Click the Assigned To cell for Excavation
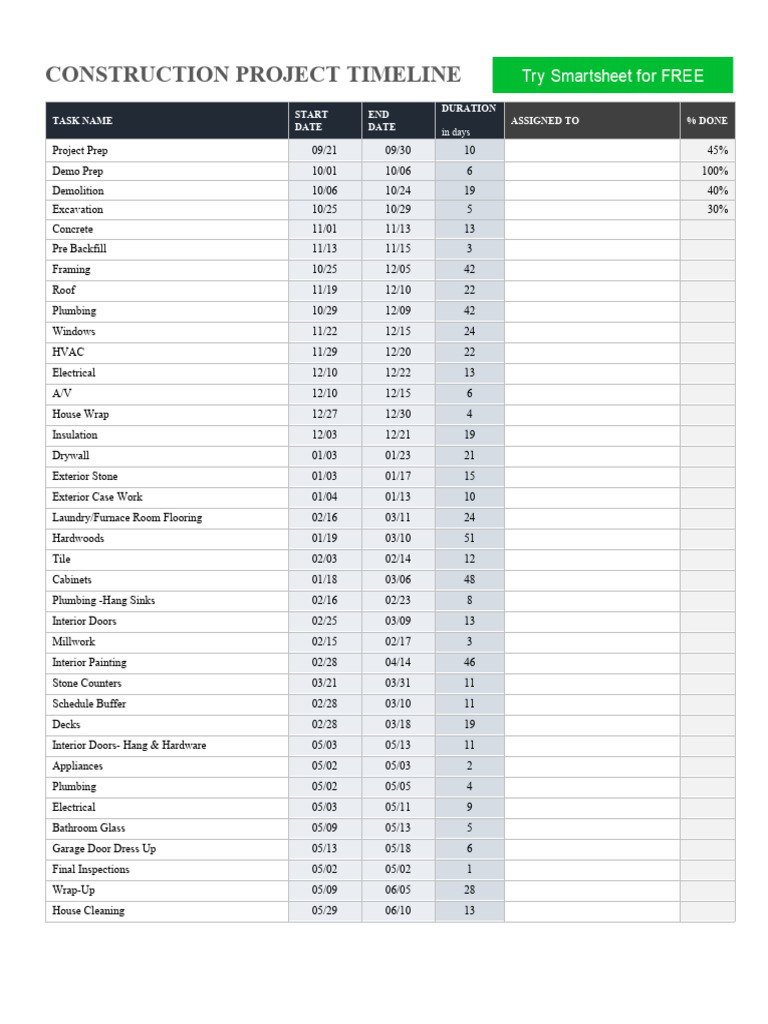Screen dimensions: 768x1024 pos(592,210)
